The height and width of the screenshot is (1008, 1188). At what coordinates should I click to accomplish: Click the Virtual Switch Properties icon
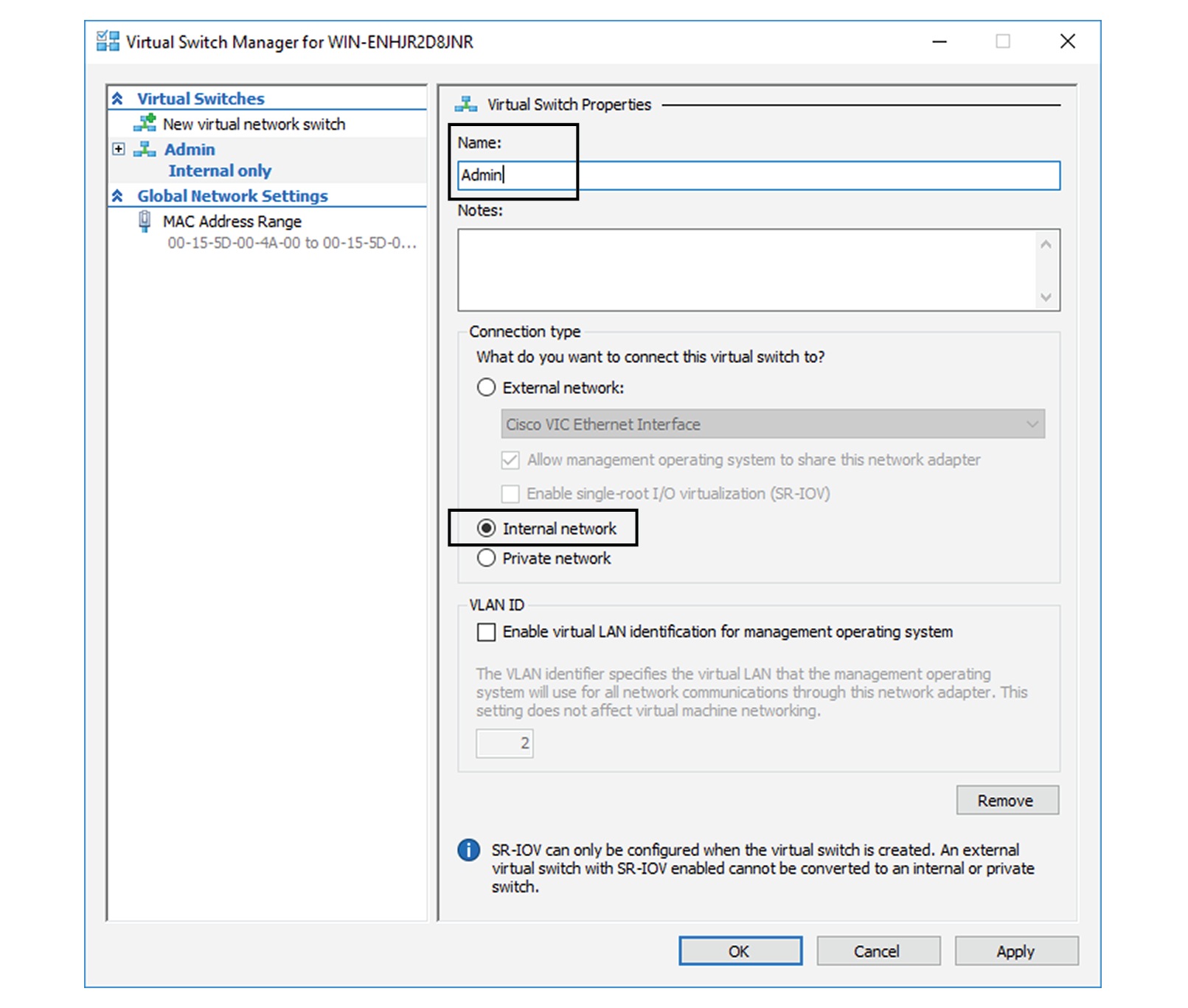coord(468,104)
